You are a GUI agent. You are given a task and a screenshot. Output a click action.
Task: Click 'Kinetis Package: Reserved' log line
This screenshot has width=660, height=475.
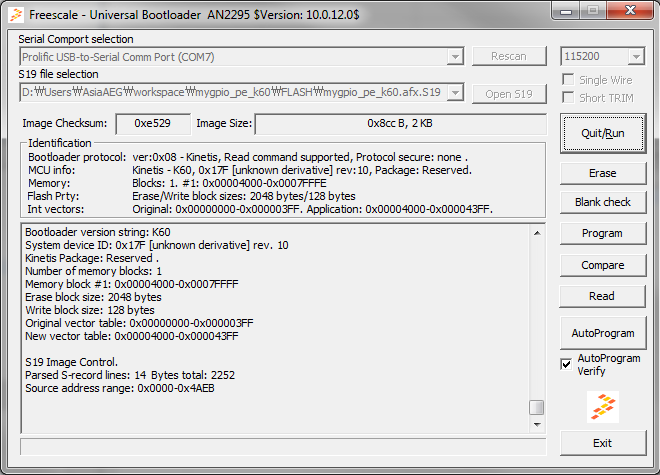point(92,258)
